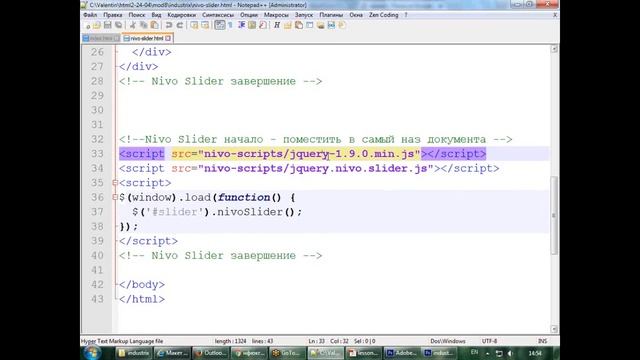The width and height of the screenshot is (640, 360).
Task: Open the Вид menu
Action: point(156,15)
